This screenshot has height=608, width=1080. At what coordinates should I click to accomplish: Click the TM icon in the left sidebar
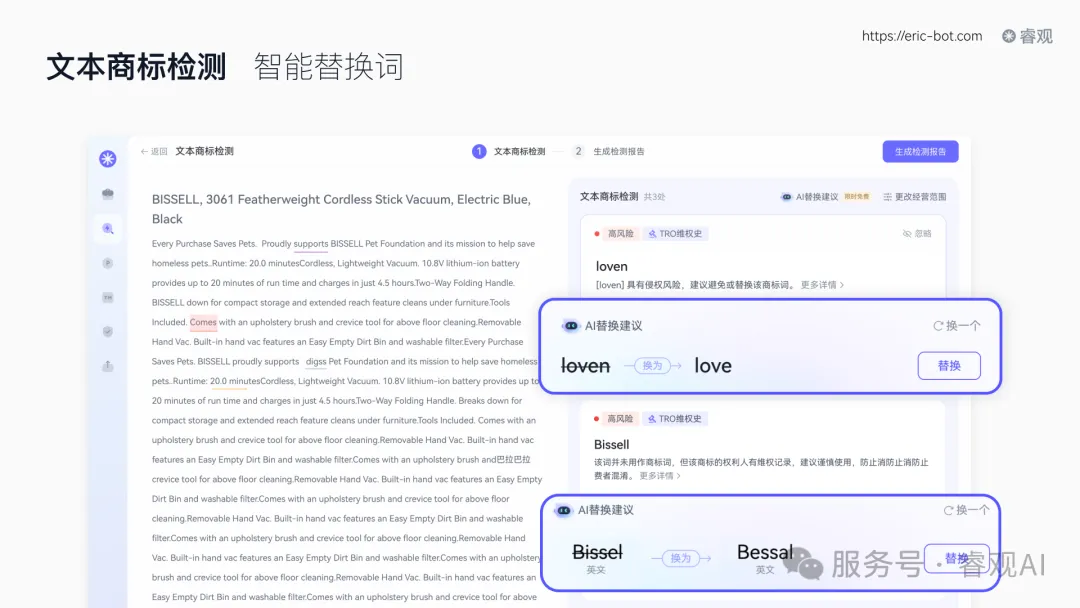click(108, 297)
